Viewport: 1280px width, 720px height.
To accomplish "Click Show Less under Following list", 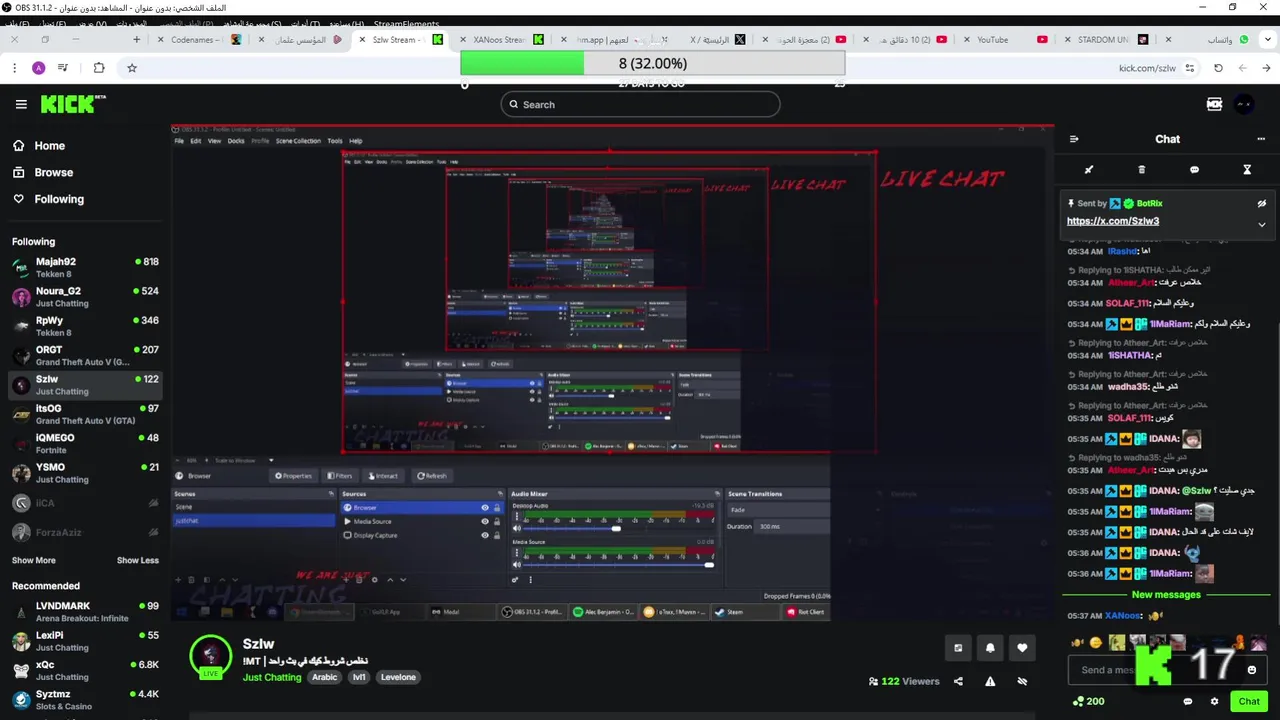I will click(x=138, y=560).
